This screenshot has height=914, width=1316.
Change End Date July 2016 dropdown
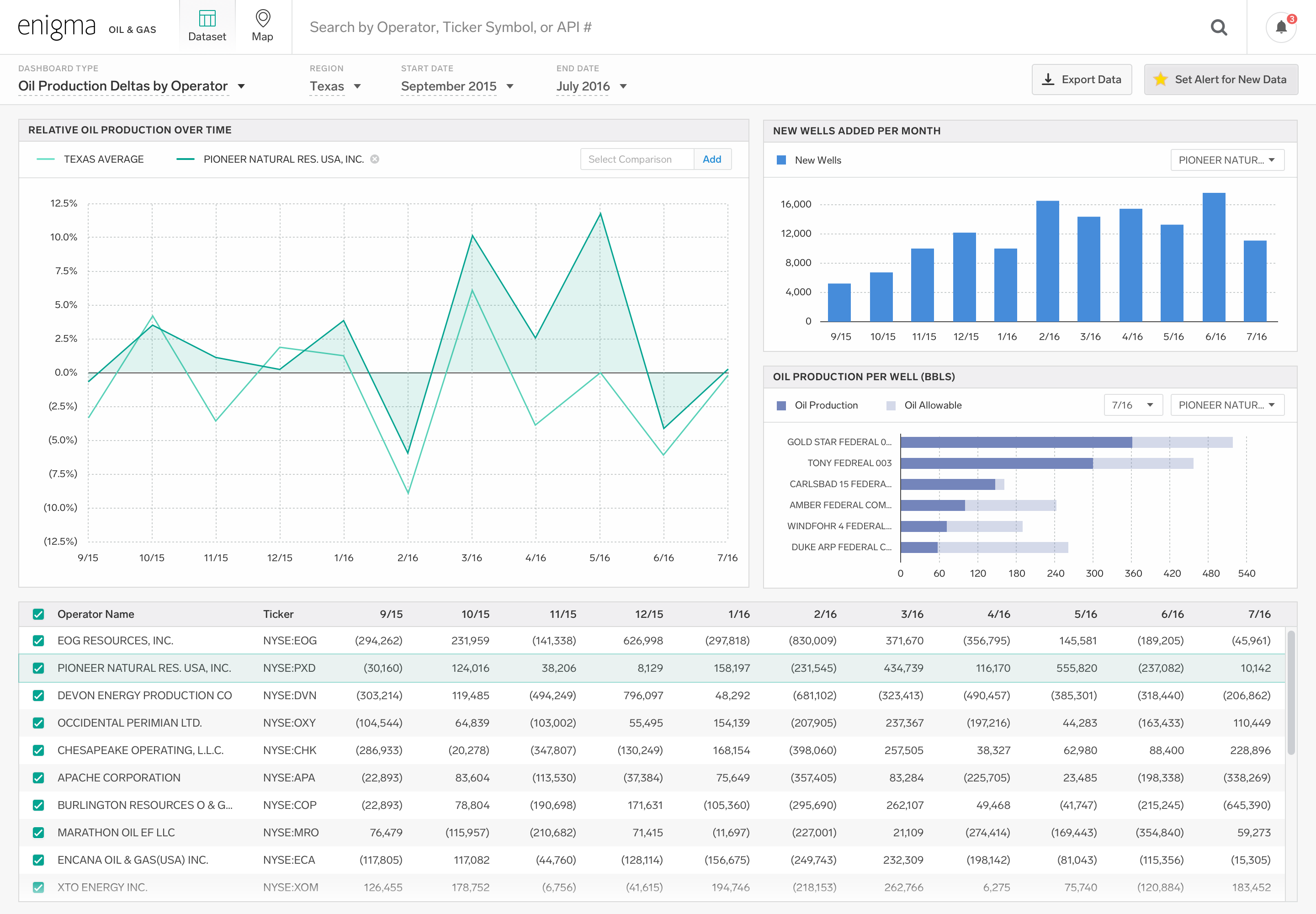(x=592, y=86)
